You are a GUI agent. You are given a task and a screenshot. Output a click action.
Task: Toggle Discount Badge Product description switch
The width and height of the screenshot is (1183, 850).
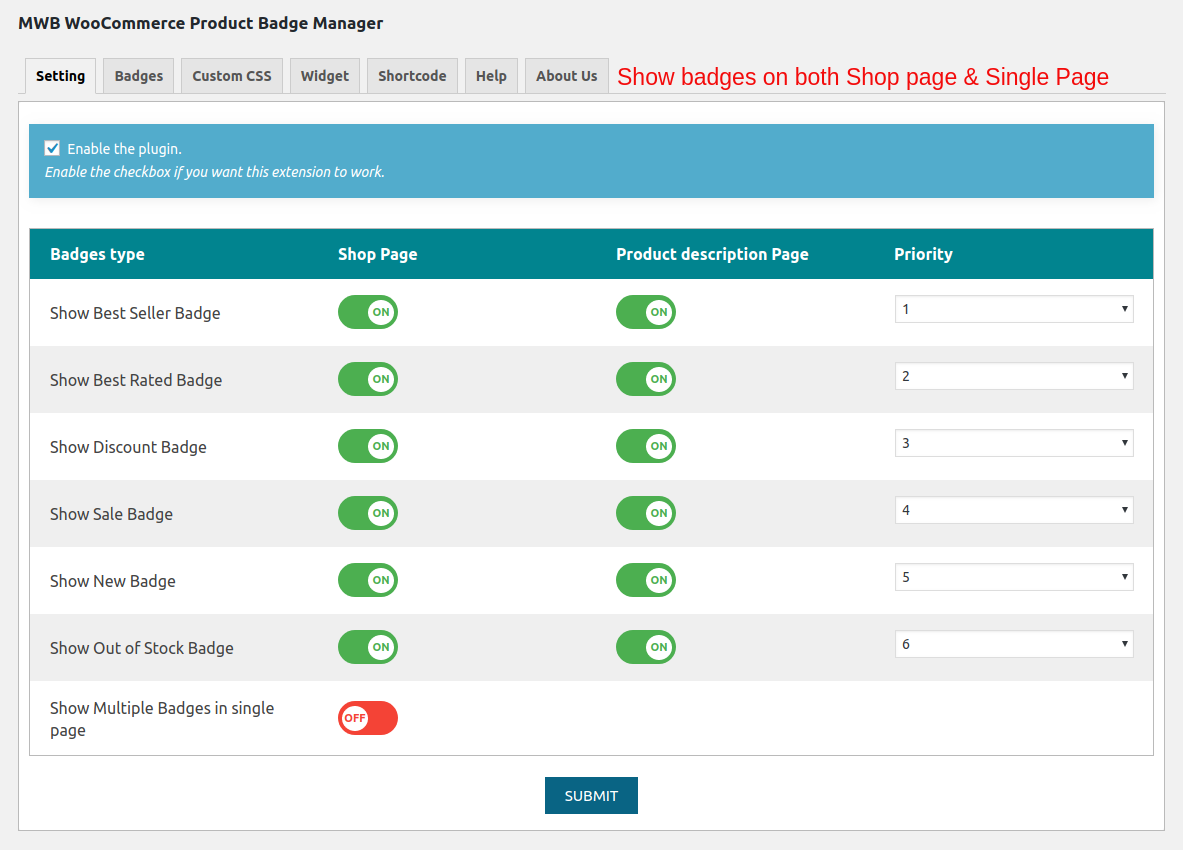646,446
